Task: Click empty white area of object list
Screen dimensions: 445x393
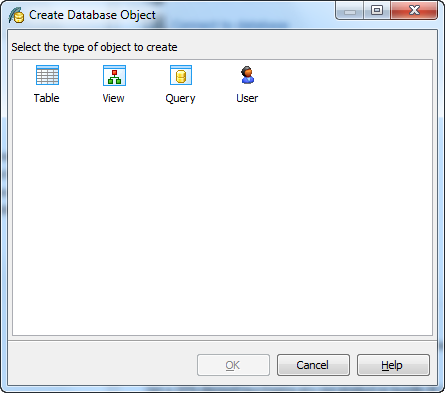Action: 222,220
